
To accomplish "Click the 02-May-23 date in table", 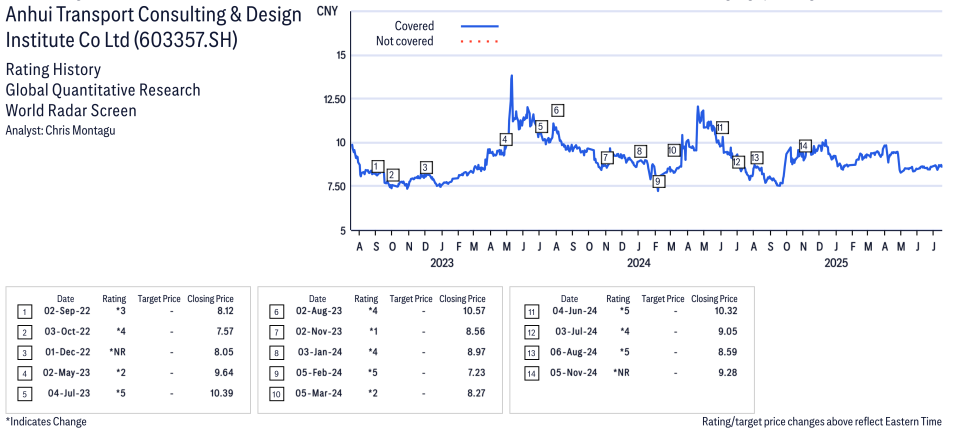I will pos(66,373).
